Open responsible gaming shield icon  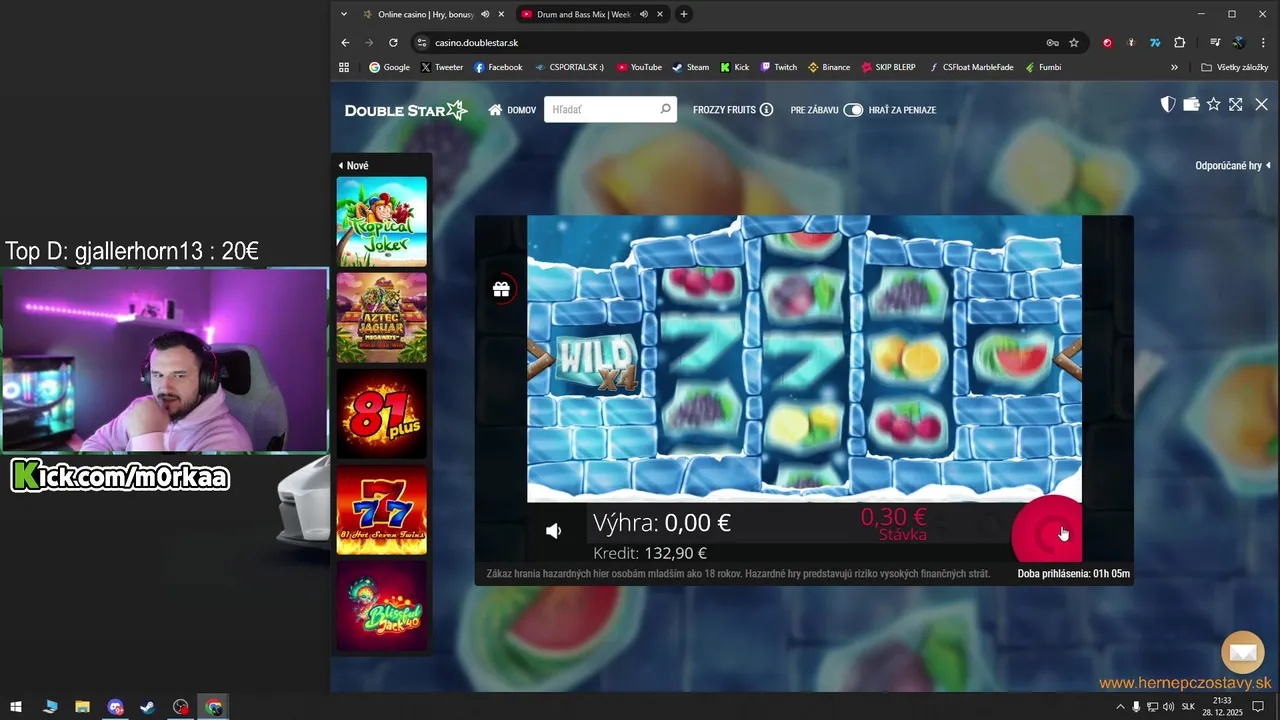coord(1167,104)
